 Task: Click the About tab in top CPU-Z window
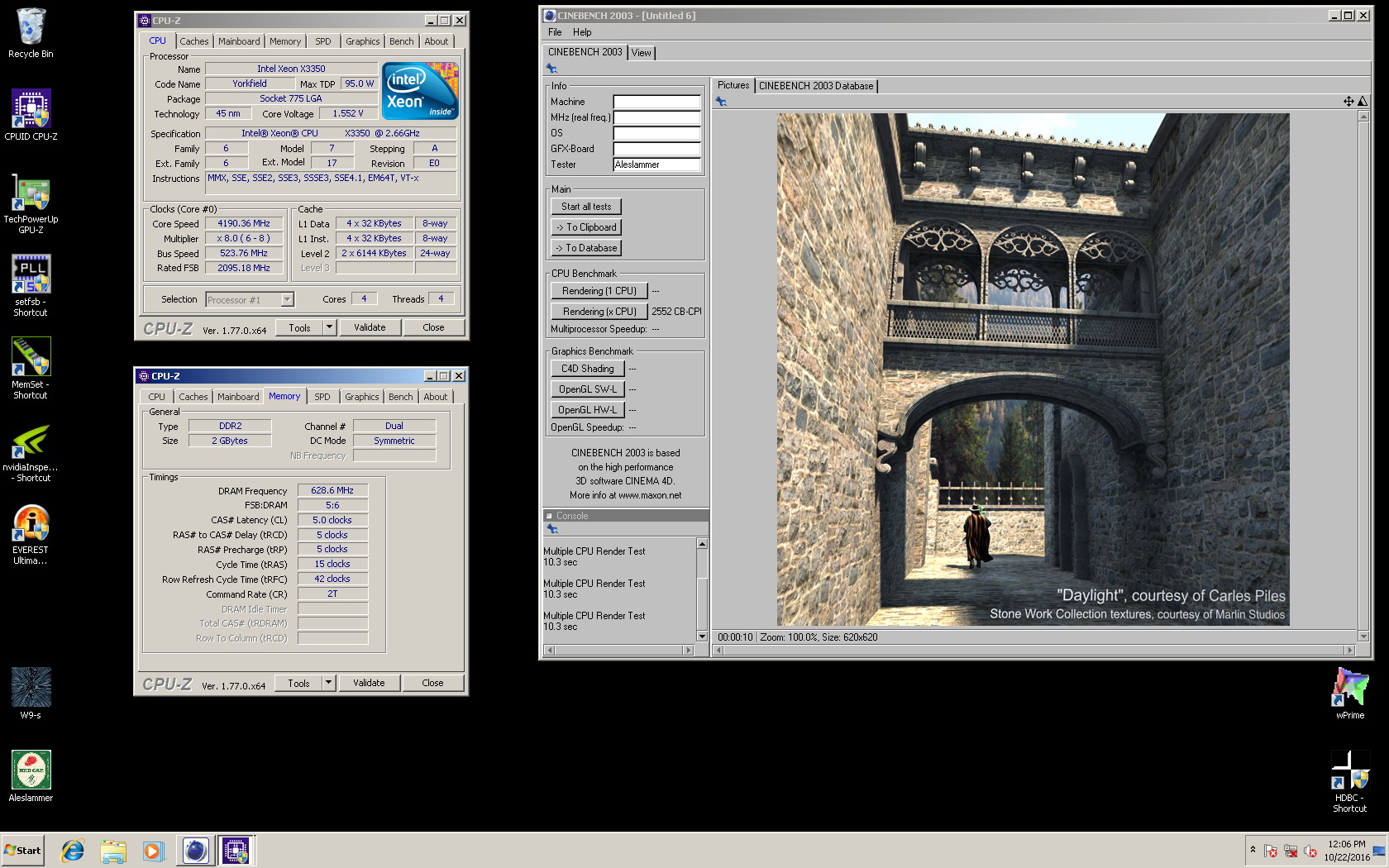pyautogui.click(x=437, y=41)
